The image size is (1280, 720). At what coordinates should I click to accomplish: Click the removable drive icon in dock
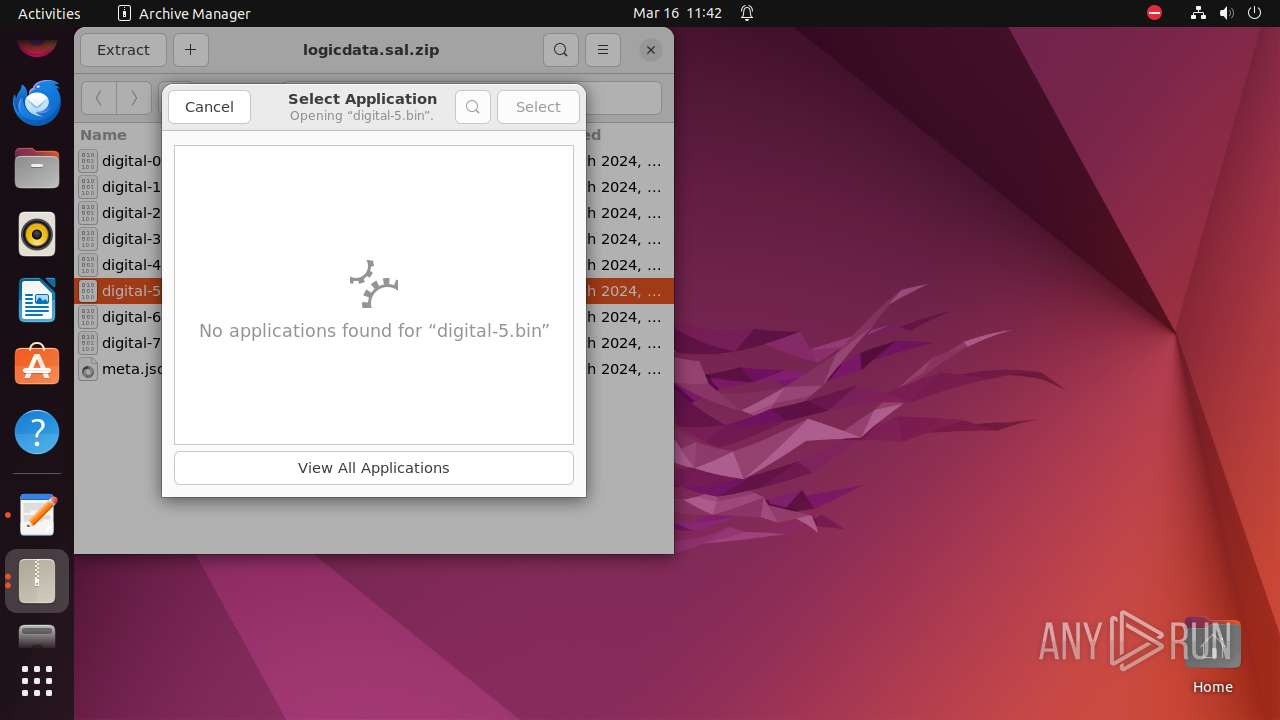pyautogui.click(x=37, y=637)
